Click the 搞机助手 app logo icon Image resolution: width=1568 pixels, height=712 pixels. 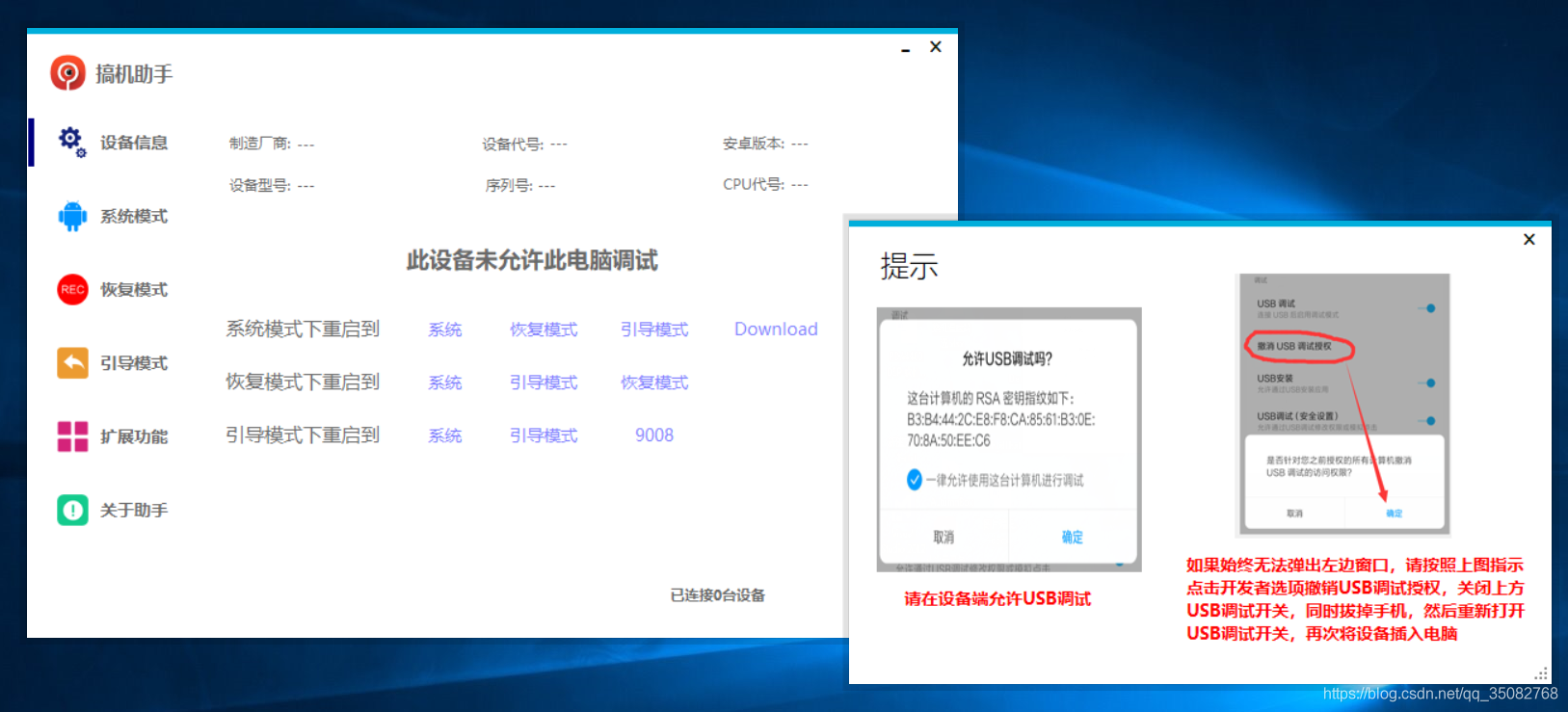tap(67, 72)
